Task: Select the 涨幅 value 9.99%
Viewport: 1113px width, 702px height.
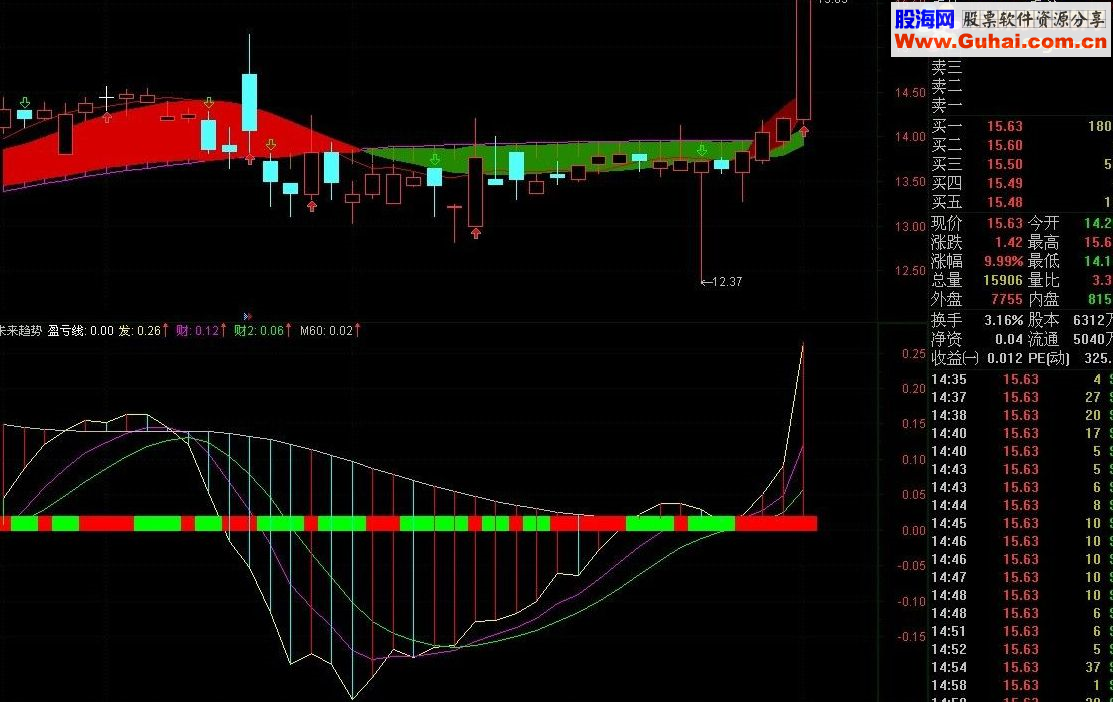Action: pyautogui.click(x=1004, y=261)
